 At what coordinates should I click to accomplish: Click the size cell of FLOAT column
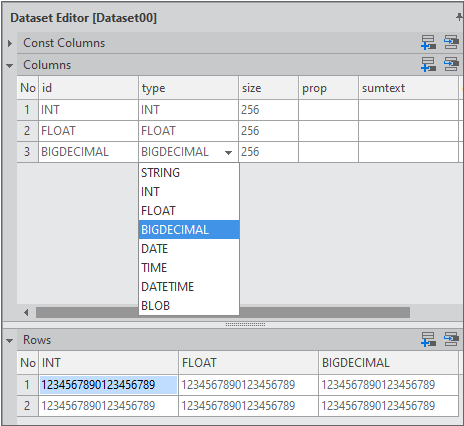coord(268,131)
